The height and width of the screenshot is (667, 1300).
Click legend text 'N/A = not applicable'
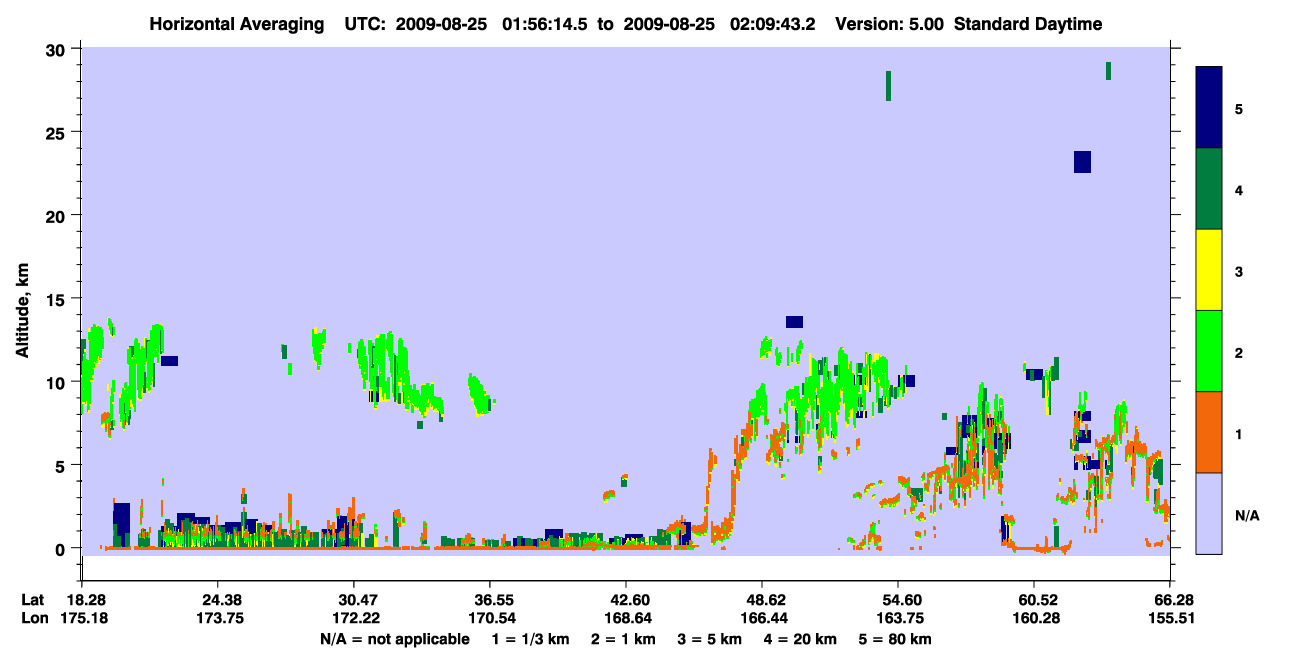click(x=394, y=638)
